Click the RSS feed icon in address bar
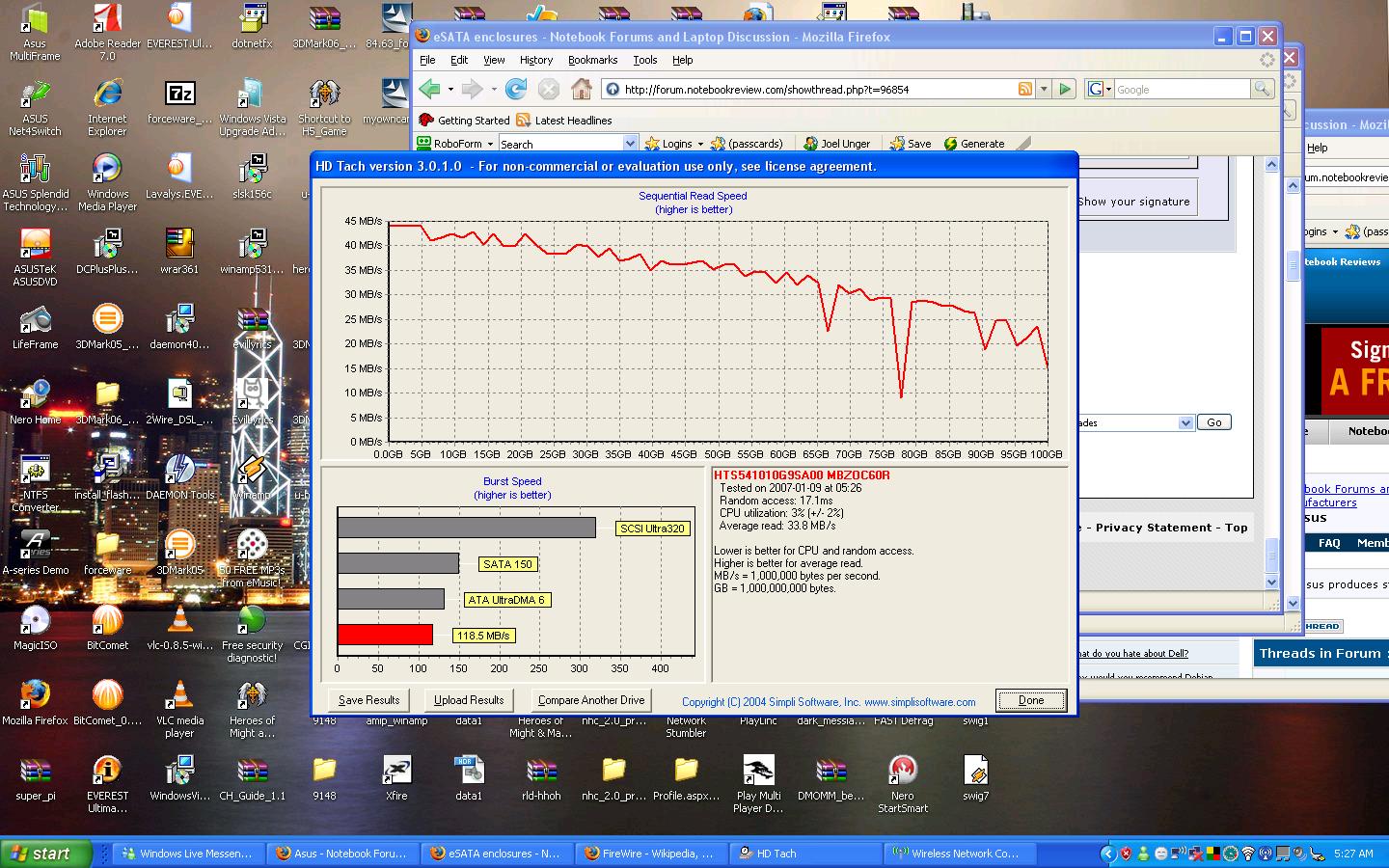 pos(1024,89)
